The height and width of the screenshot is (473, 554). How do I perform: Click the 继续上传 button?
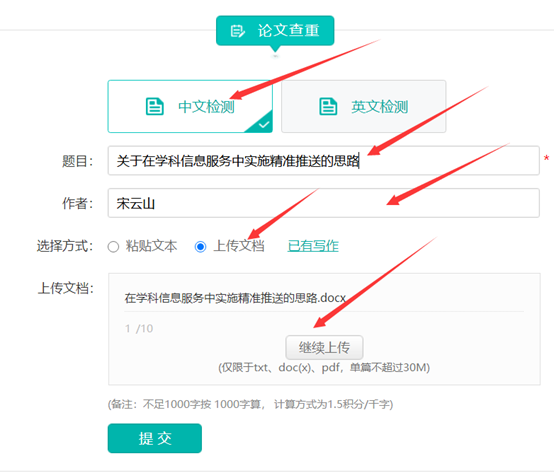pyautogui.click(x=324, y=347)
